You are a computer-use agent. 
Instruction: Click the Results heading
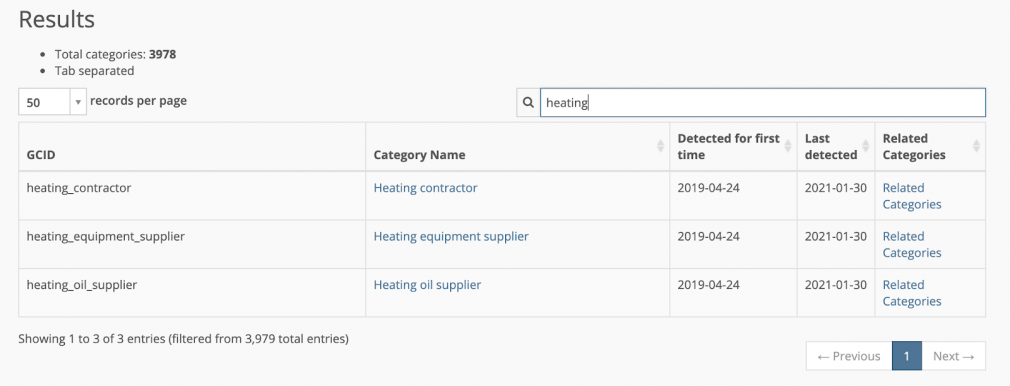tap(57, 20)
